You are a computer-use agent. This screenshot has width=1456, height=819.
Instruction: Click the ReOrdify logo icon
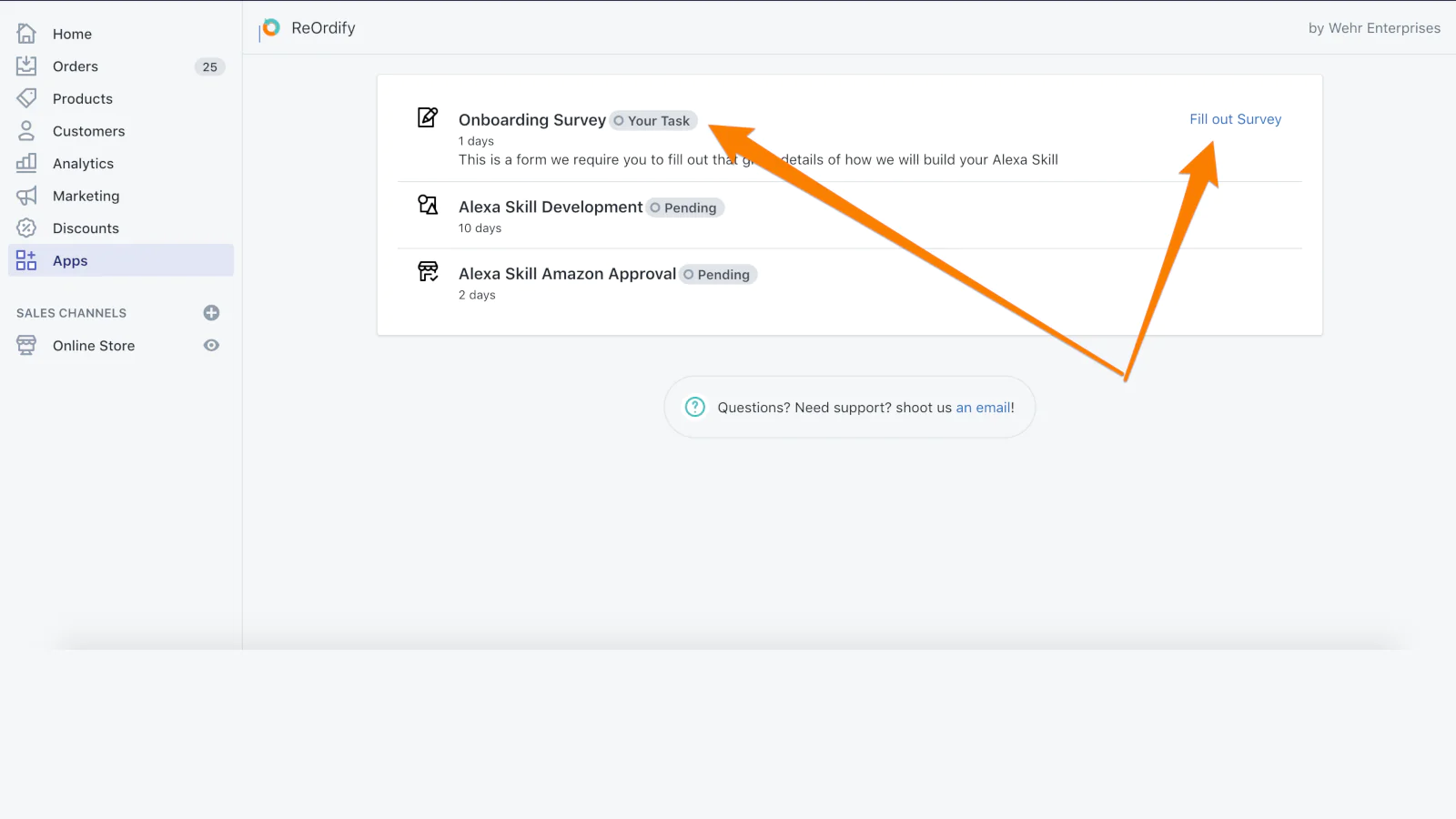click(x=270, y=28)
